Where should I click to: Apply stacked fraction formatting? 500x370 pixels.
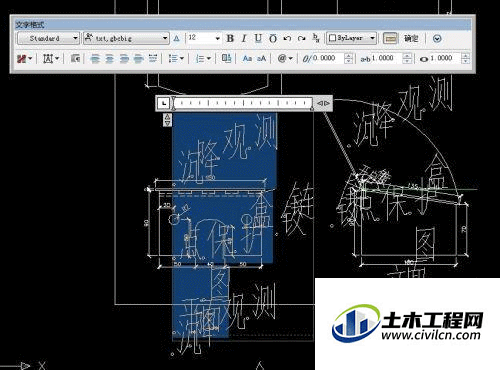pyautogui.click(x=316, y=38)
